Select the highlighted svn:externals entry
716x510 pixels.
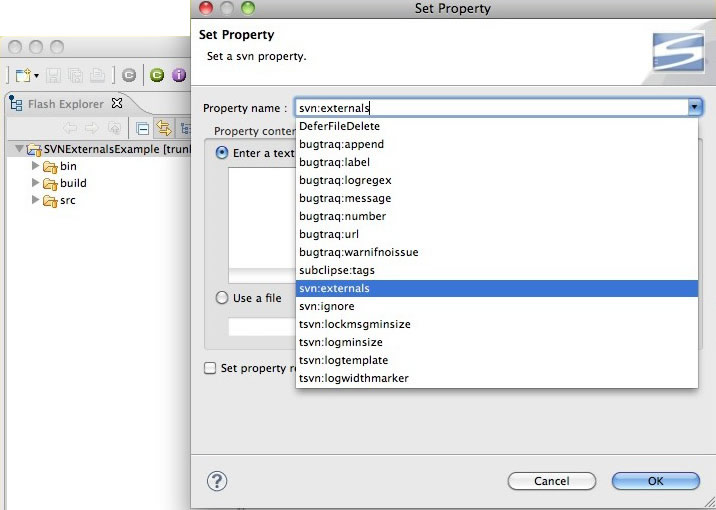coord(497,288)
